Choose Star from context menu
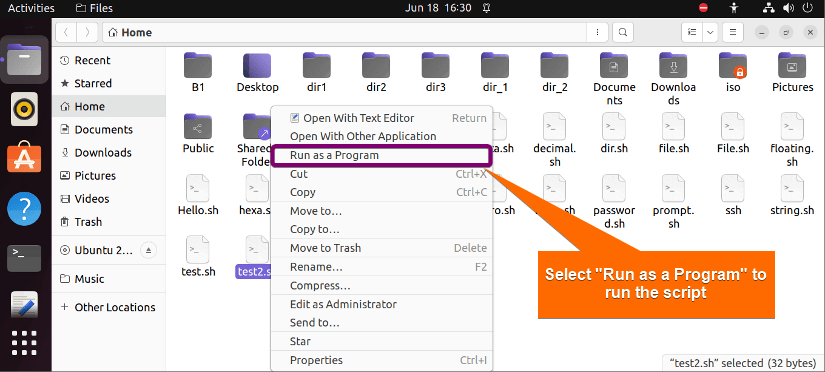Viewport: 825px width, 372px height. point(381,341)
